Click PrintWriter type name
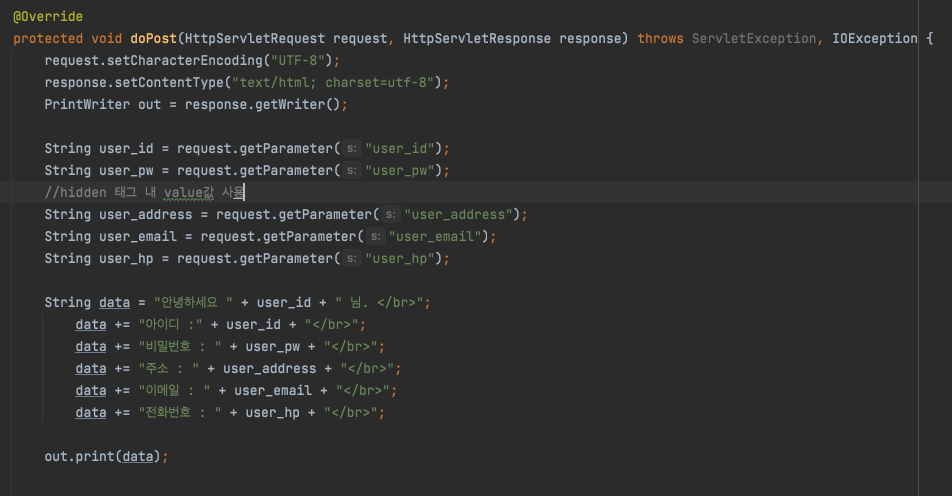The height and width of the screenshot is (496, 952). pyautogui.click(x=87, y=104)
